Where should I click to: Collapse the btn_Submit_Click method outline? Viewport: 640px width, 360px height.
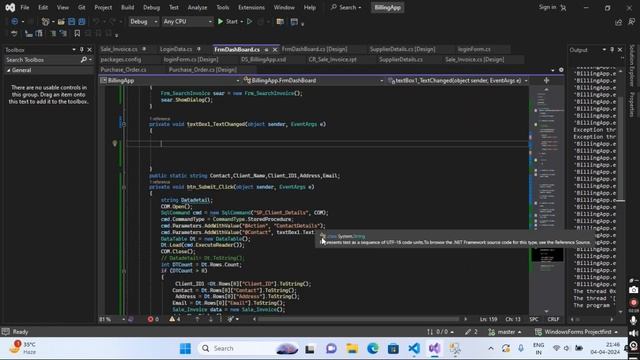pyautogui.click(x=124, y=187)
